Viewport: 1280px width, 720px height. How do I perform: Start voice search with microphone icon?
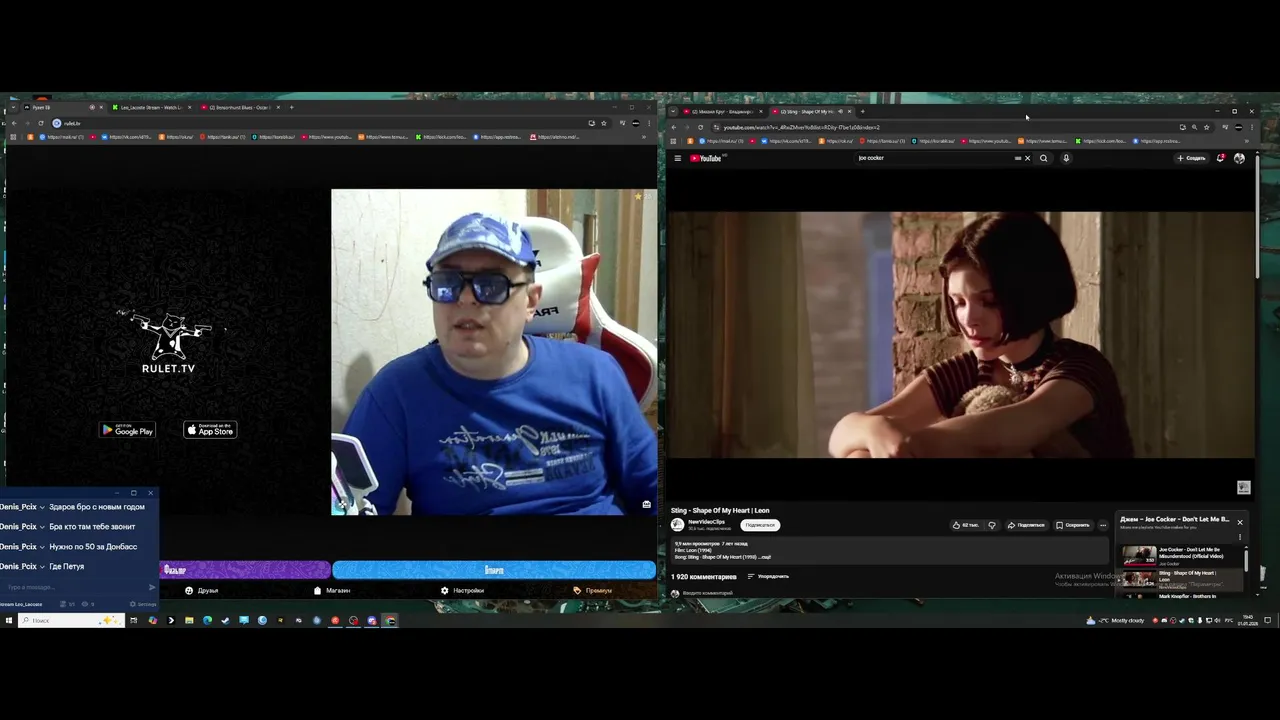pos(1066,158)
